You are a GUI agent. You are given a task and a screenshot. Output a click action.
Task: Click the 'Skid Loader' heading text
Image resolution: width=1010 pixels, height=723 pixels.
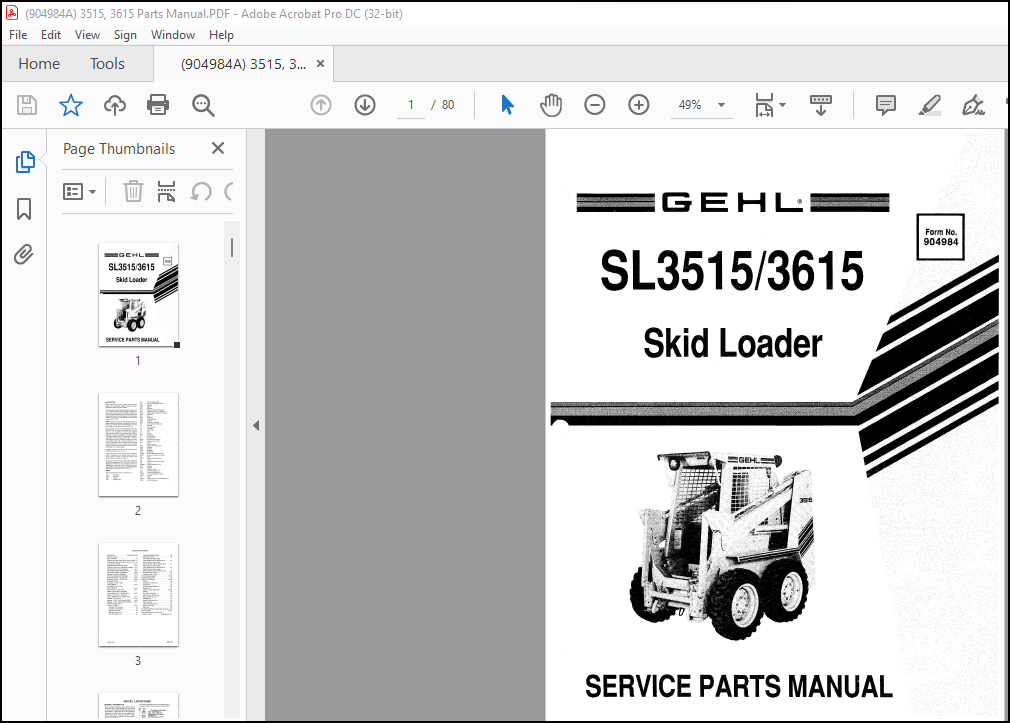coord(732,343)
